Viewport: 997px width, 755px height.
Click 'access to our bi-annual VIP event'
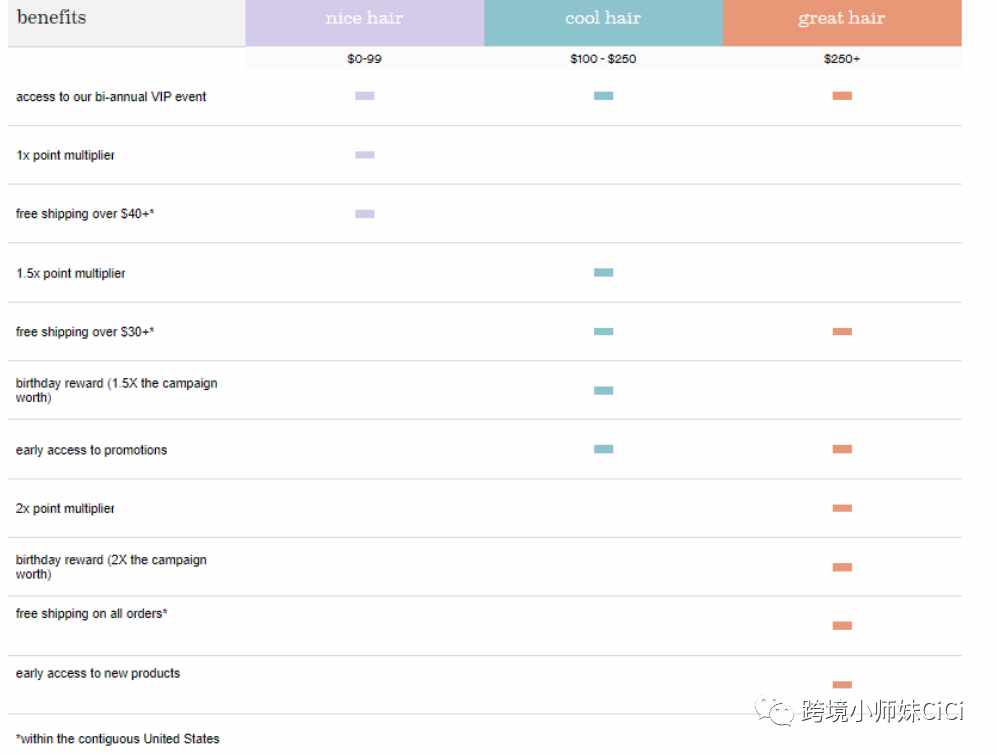111,97
